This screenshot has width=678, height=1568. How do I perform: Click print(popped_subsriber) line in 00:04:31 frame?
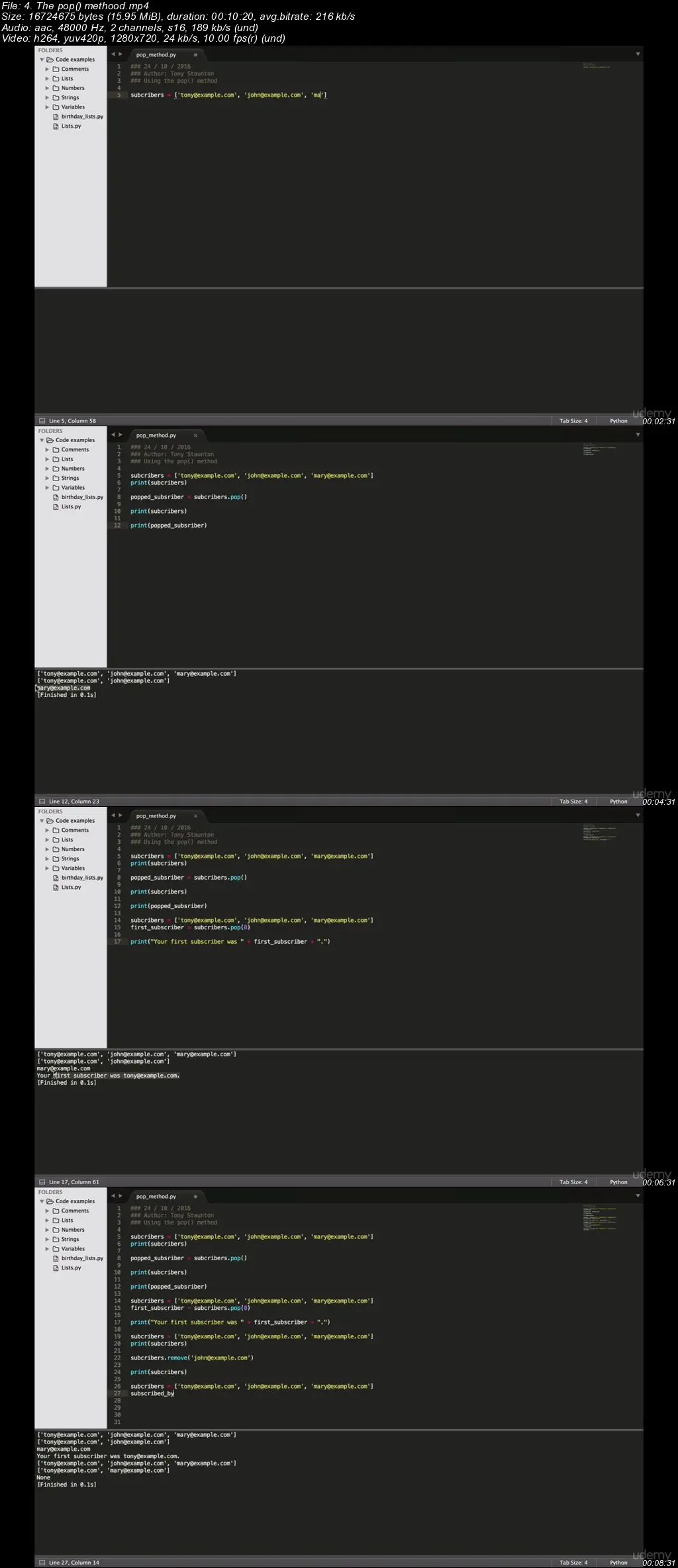coord(168,526)
